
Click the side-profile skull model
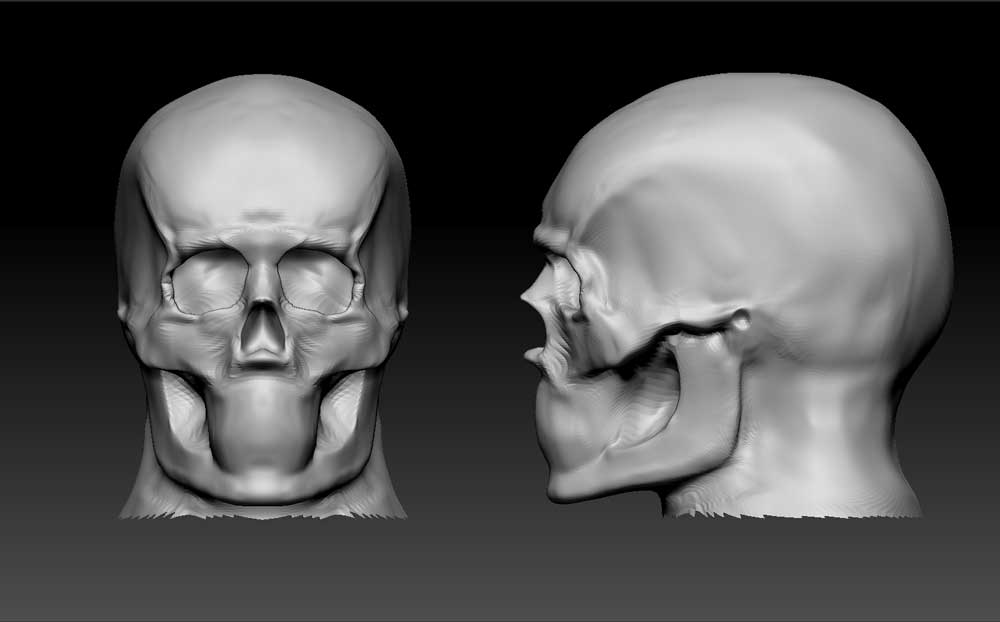click(x=737, y=295)
